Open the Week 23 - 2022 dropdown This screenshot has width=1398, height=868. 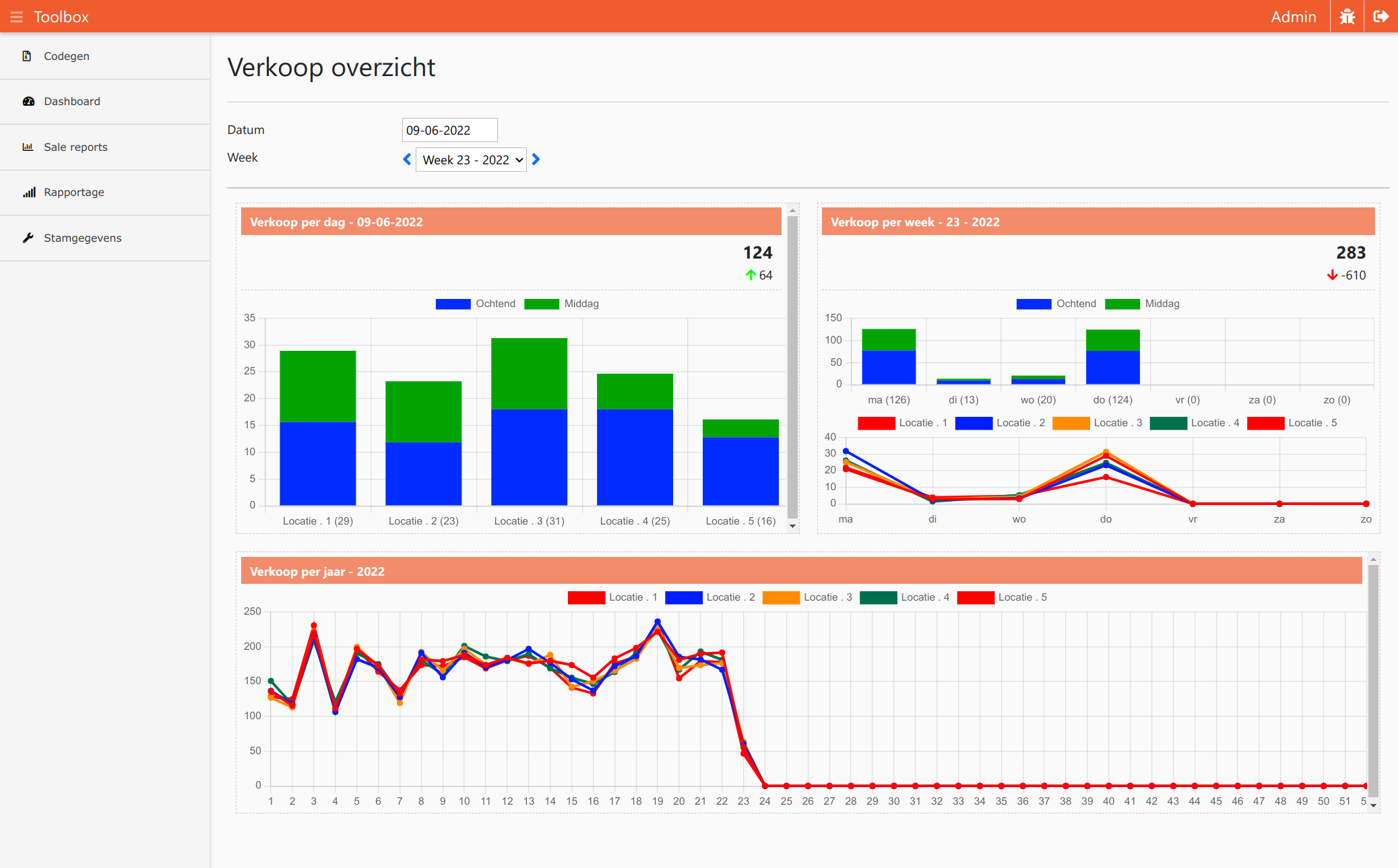pos(471,160)
